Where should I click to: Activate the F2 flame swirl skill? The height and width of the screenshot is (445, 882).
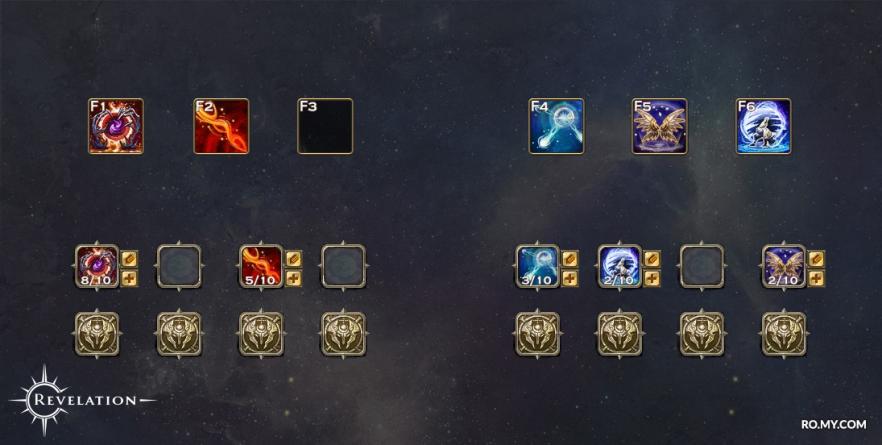221,126
